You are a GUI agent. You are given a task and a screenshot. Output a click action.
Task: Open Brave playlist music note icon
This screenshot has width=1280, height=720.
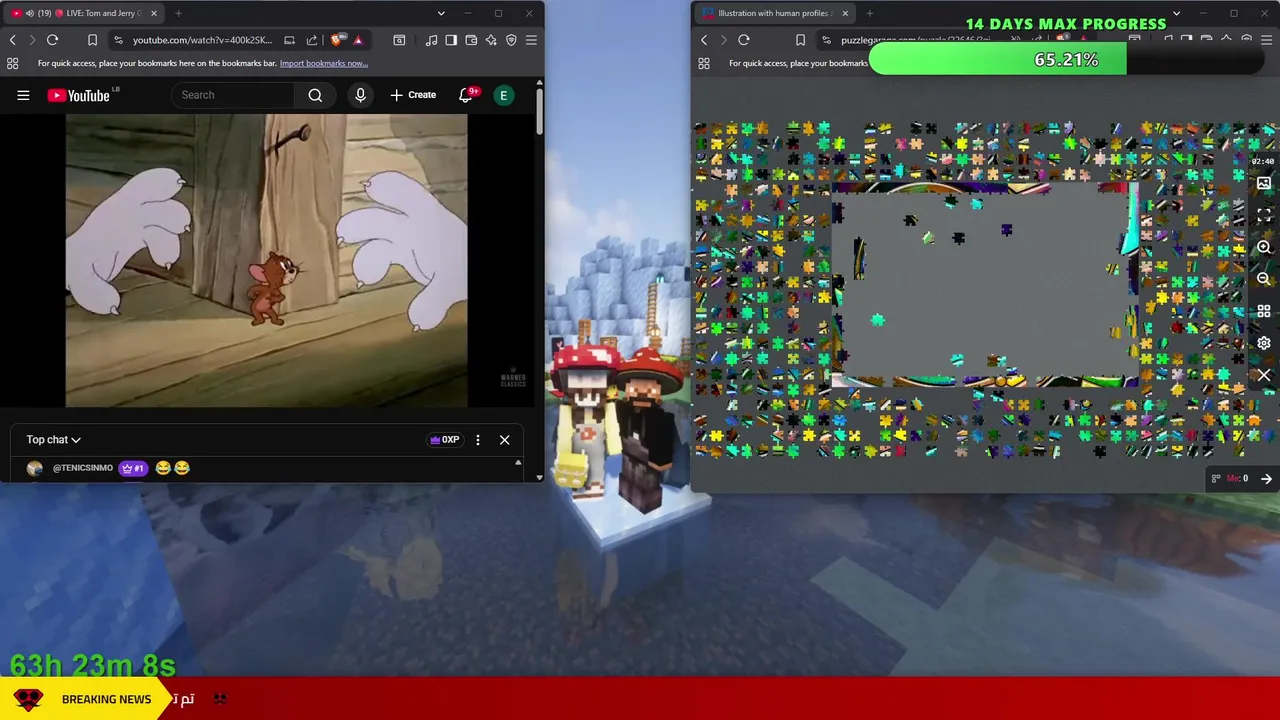click(x=431, y=40)
